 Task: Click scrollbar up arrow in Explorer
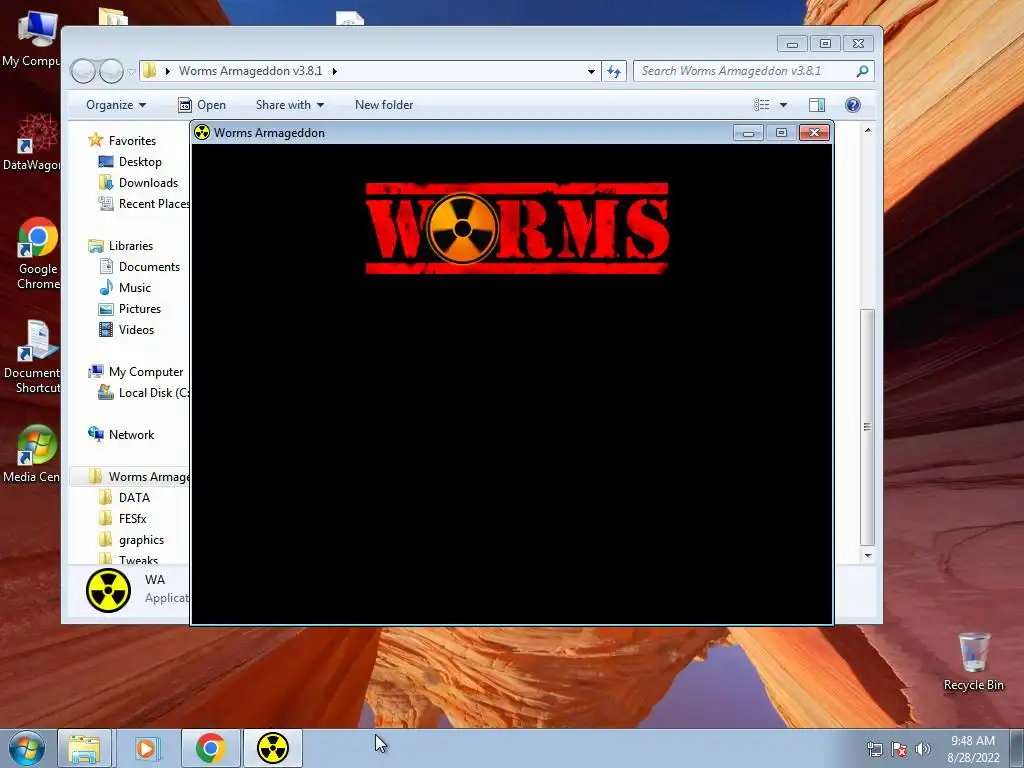[x=867, y=131]
